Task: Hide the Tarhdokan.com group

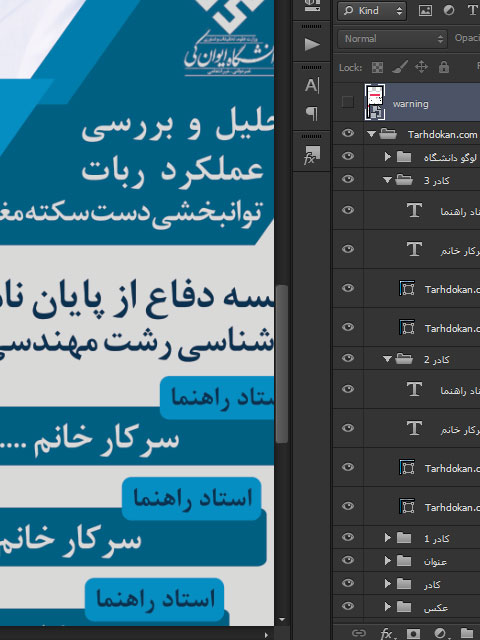Action: point(348,133)
